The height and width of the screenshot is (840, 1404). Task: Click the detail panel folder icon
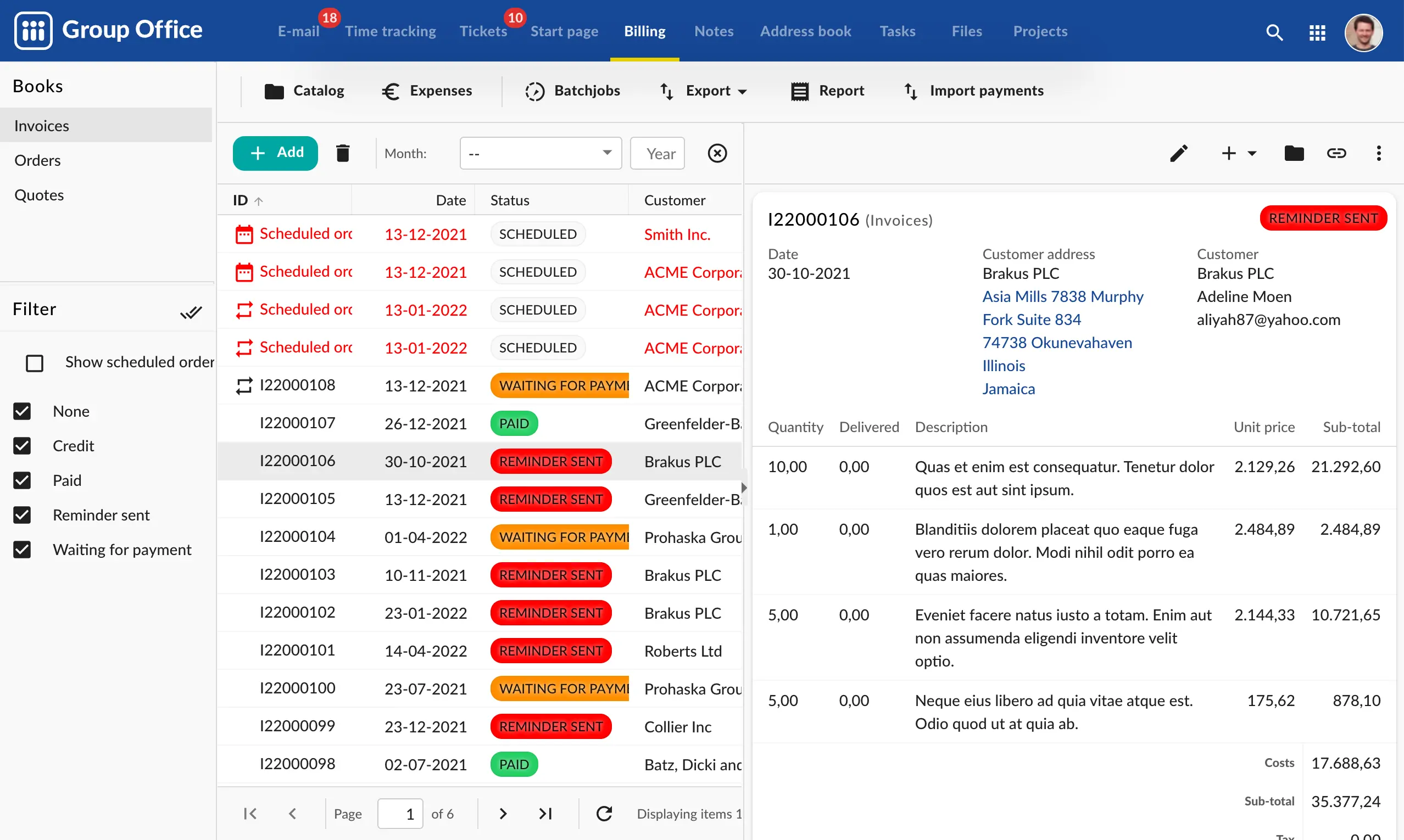[1293, 153]
